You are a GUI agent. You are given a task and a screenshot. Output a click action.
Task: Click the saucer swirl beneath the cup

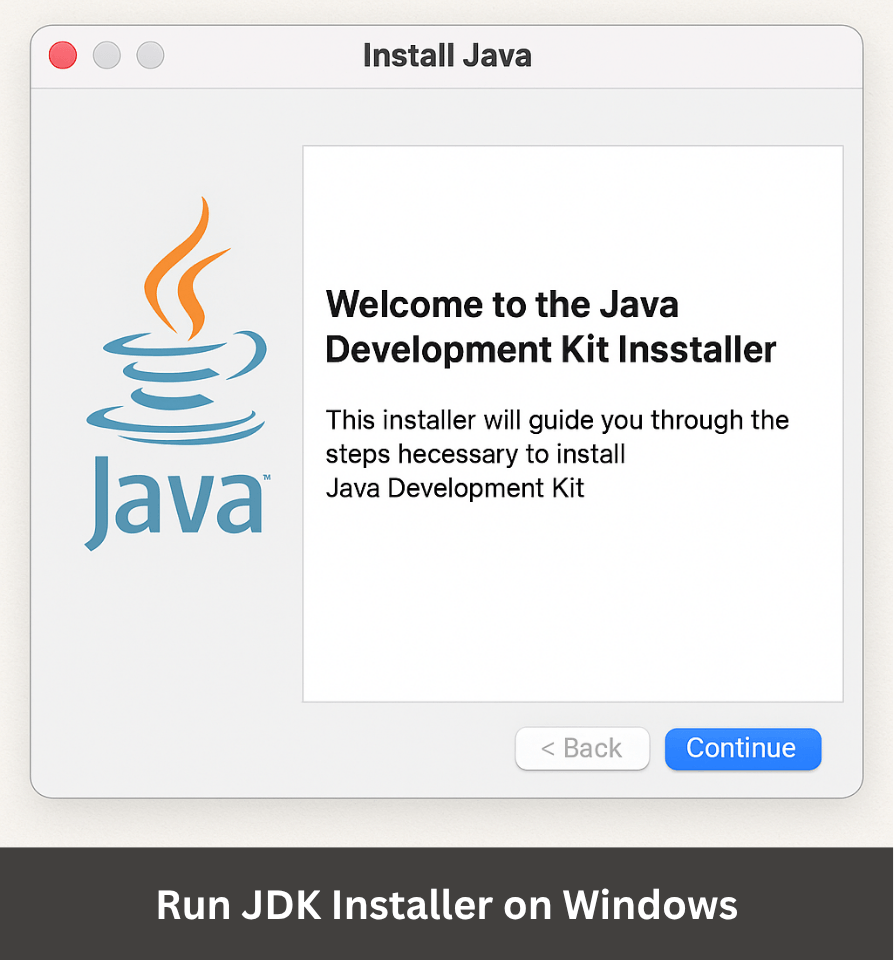[175, 423]
